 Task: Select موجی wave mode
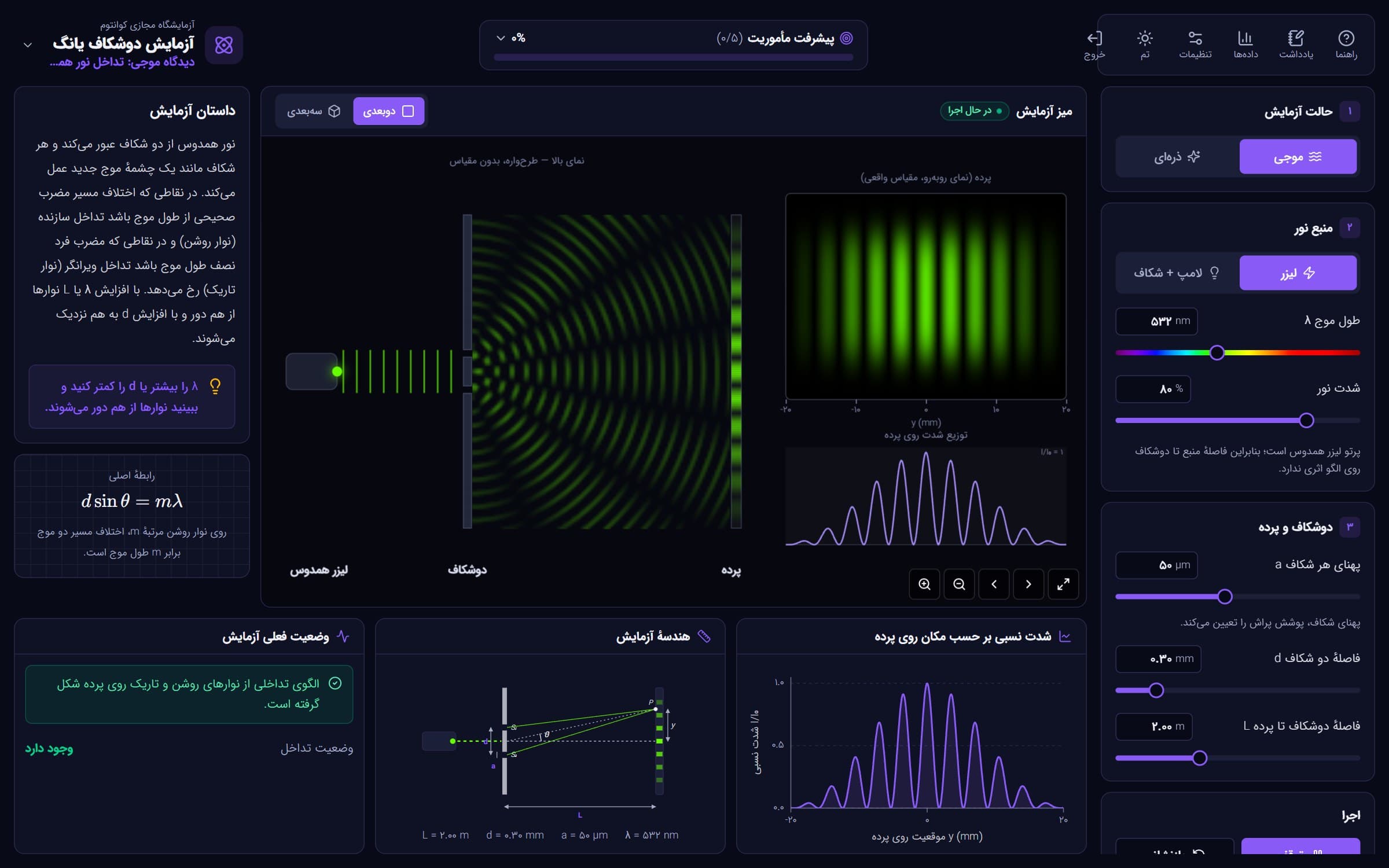[1298, 156]
